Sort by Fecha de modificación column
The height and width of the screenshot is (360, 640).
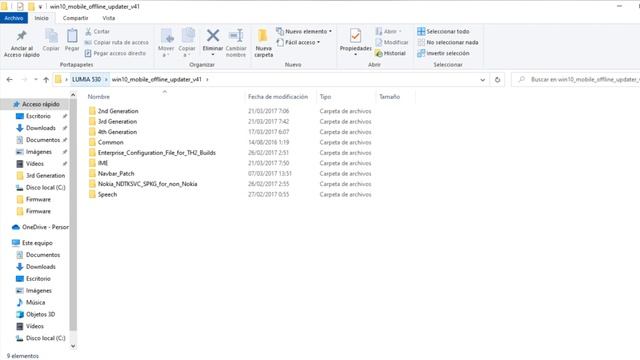point(278,97)
